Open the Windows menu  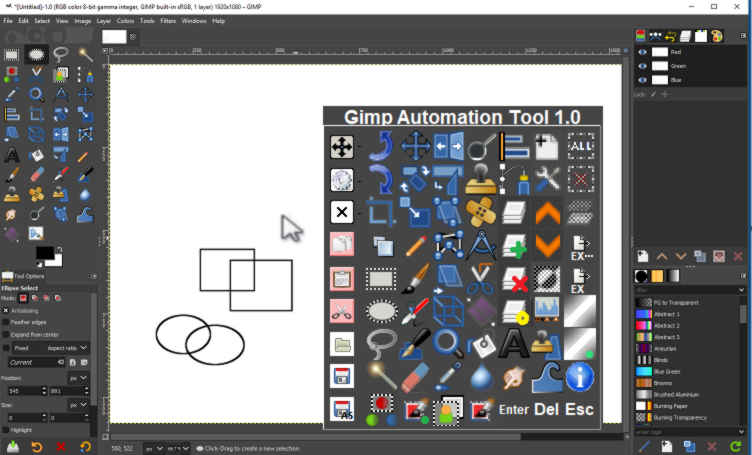click(x=194, y=21)
